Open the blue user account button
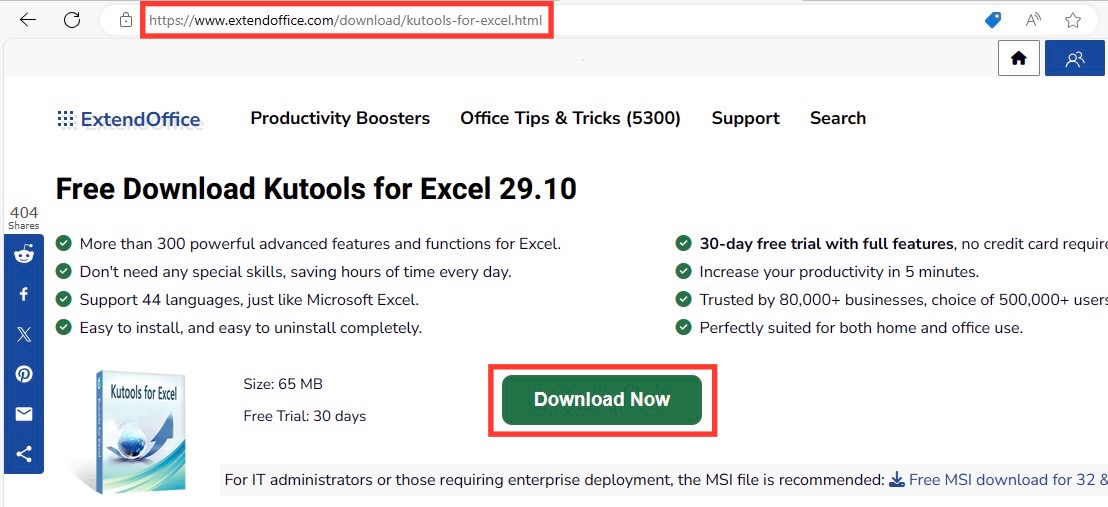1108x507 pixels. [1074, 59]
